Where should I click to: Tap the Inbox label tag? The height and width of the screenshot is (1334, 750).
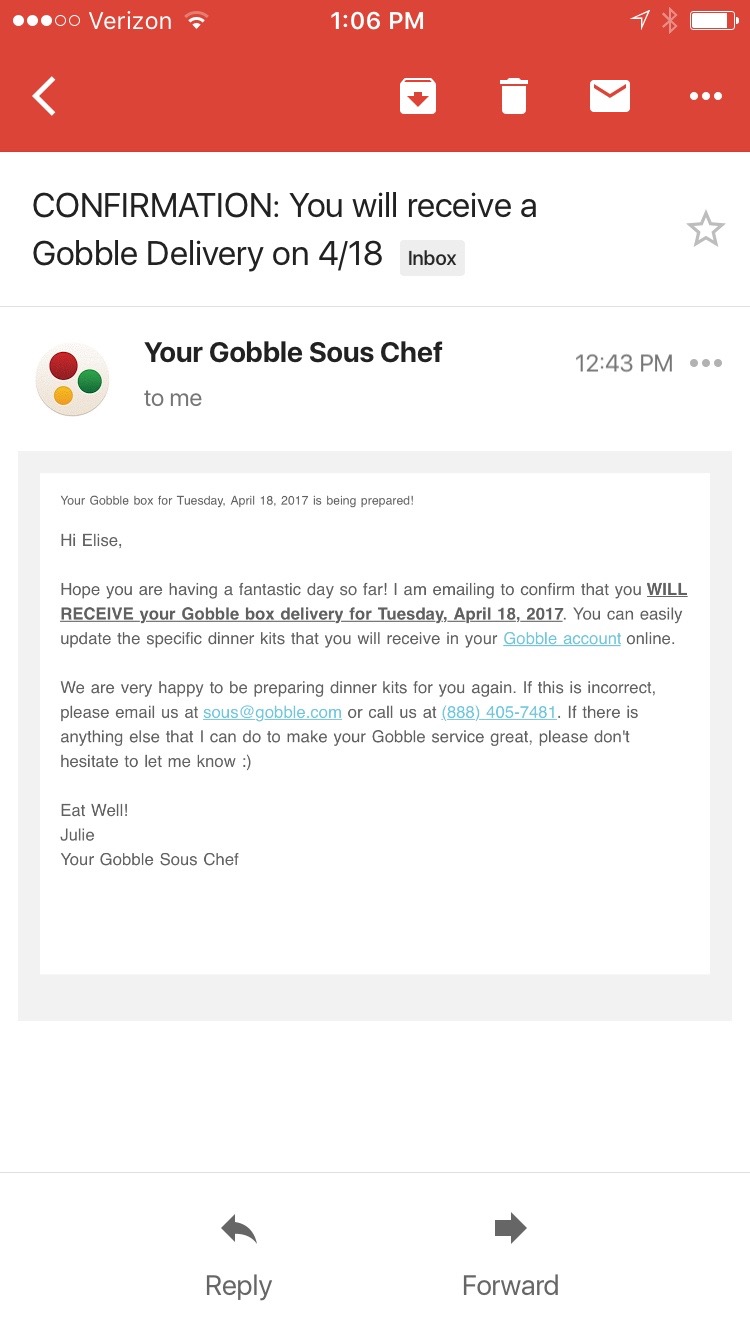point(432,258)
